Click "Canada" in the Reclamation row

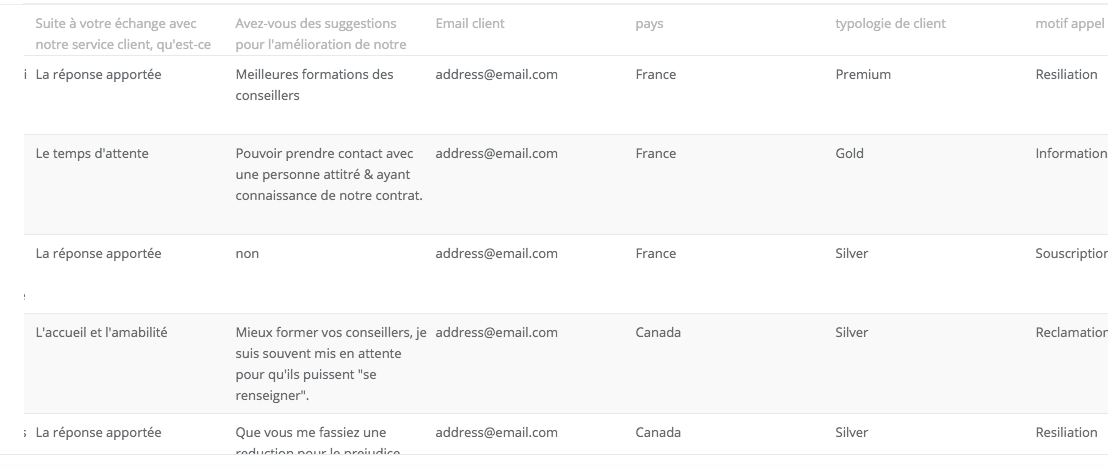(x=658, y=333)
